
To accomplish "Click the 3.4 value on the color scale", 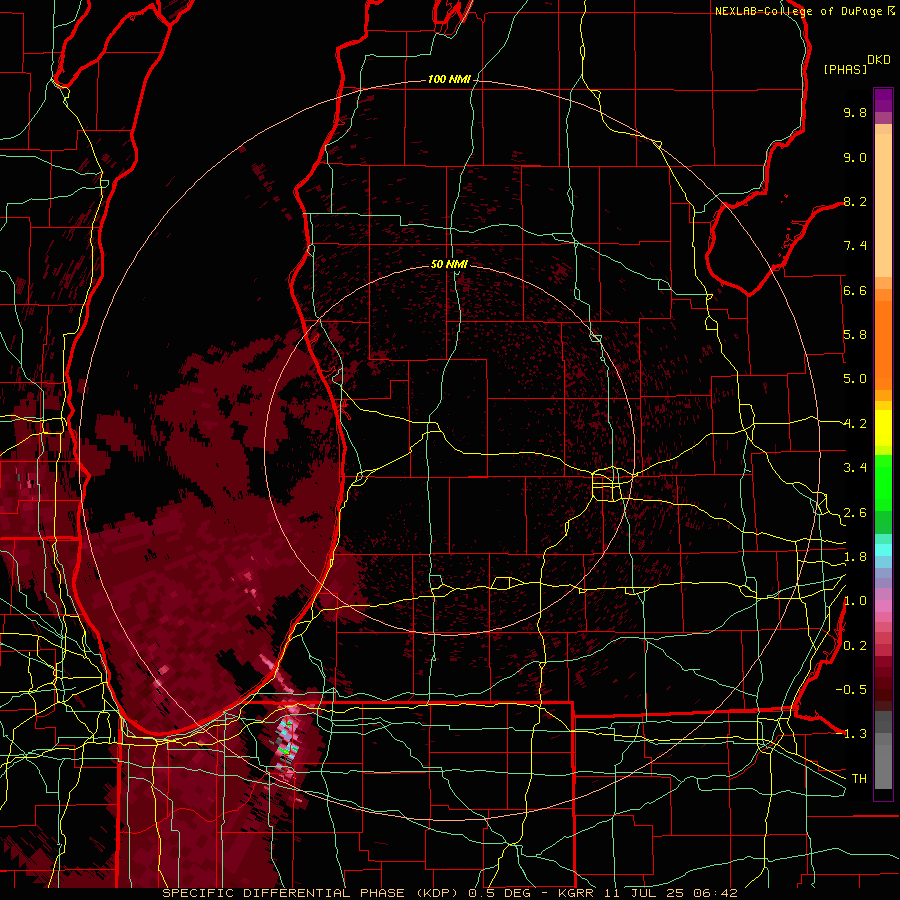I will 855,468.
